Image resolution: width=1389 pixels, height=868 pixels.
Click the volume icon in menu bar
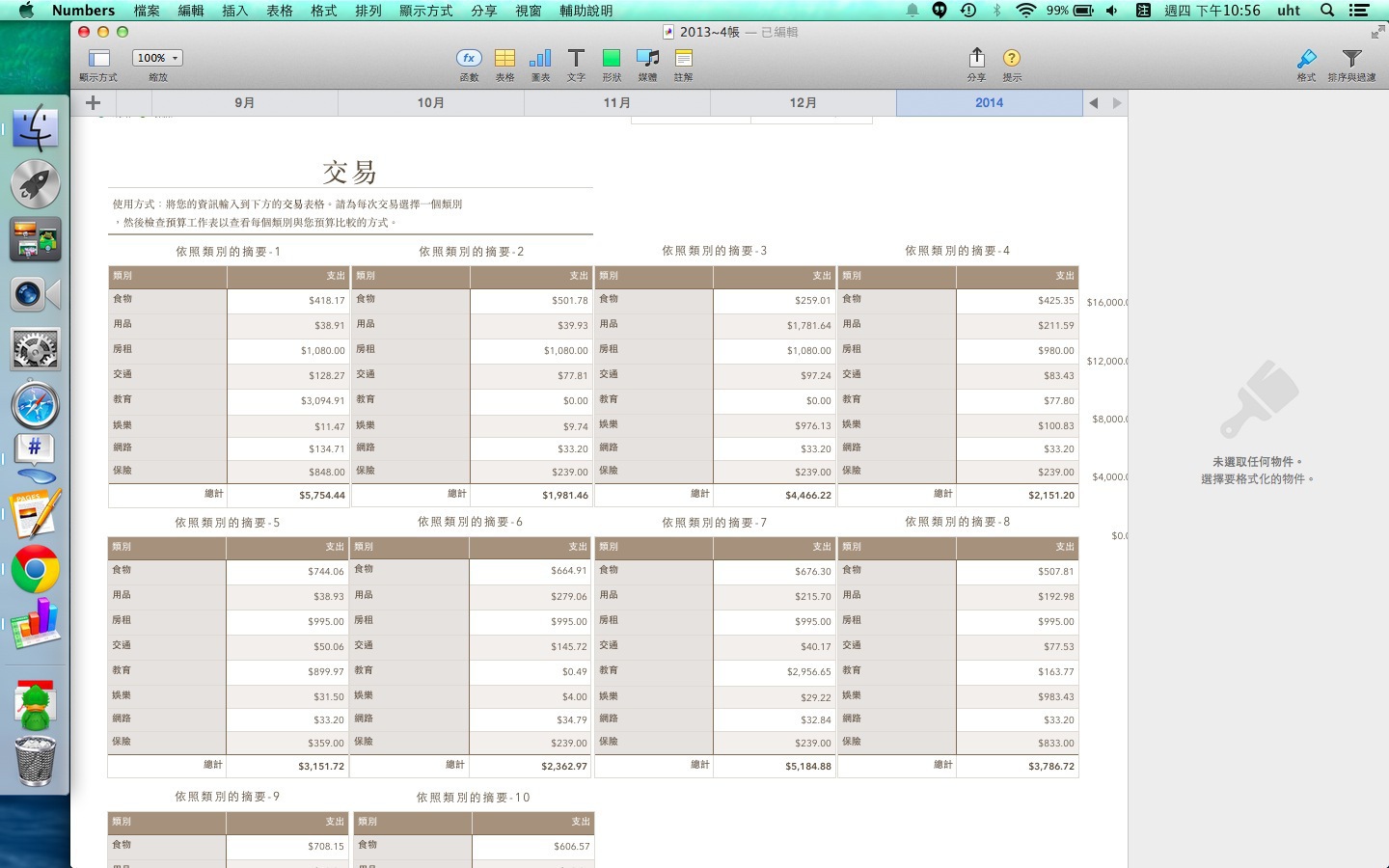(x=1112, y=11)
